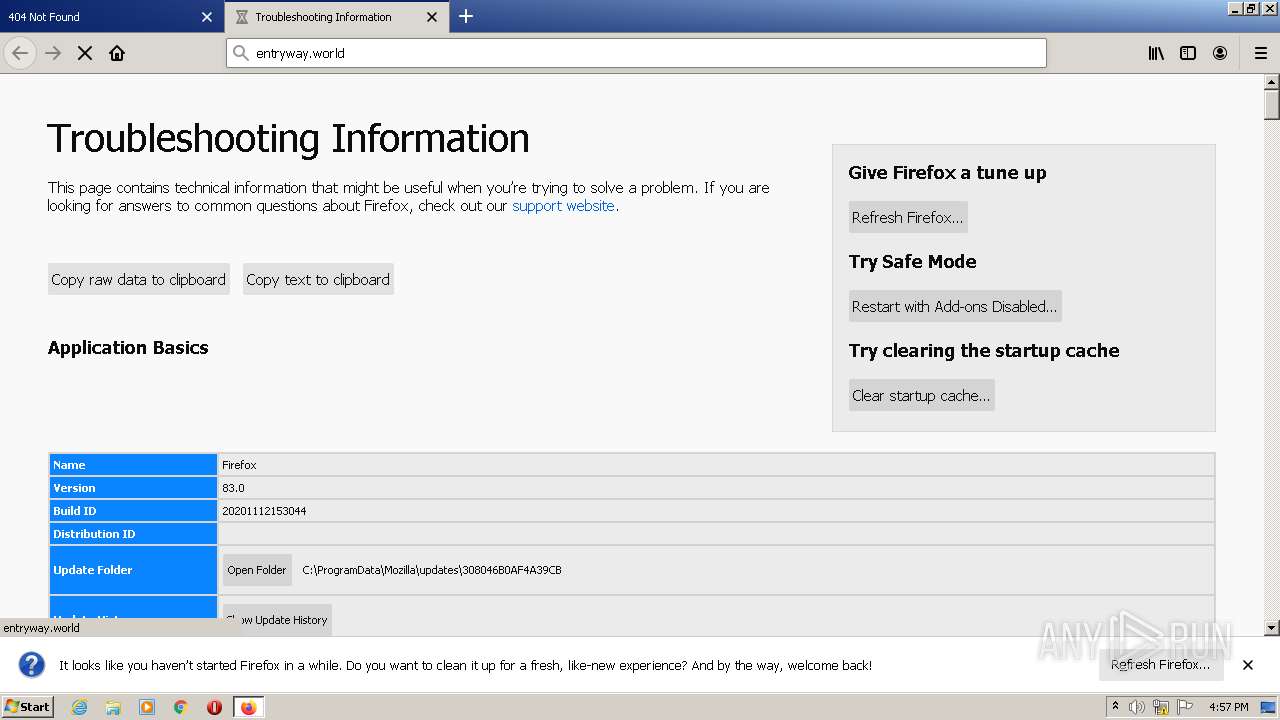The image size is (1280, 720).
Task: Switch to the 404 Not Found tab
Action: click(x=111, y=17)
